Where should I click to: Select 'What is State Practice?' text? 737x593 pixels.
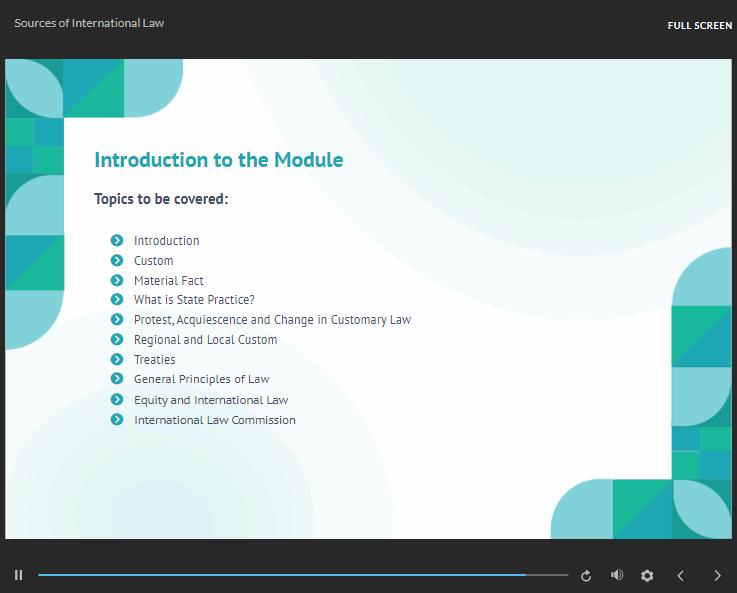tap(194, 300)
